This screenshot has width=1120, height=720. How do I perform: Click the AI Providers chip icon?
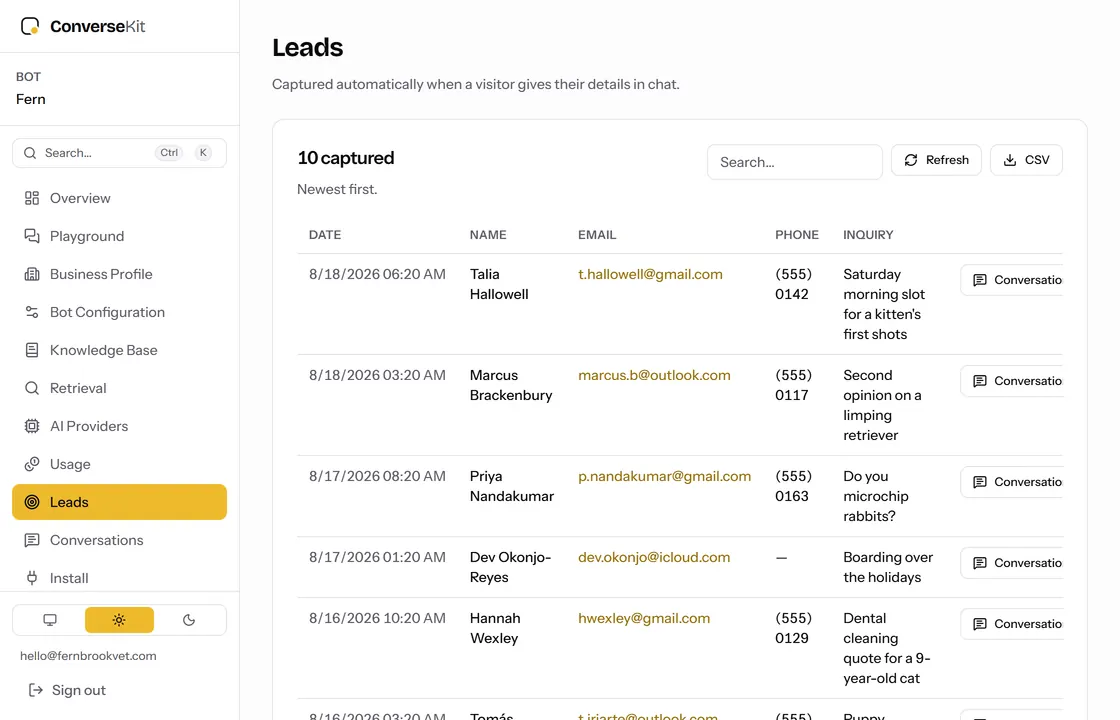pyautogui.click(x=31, y=426)
